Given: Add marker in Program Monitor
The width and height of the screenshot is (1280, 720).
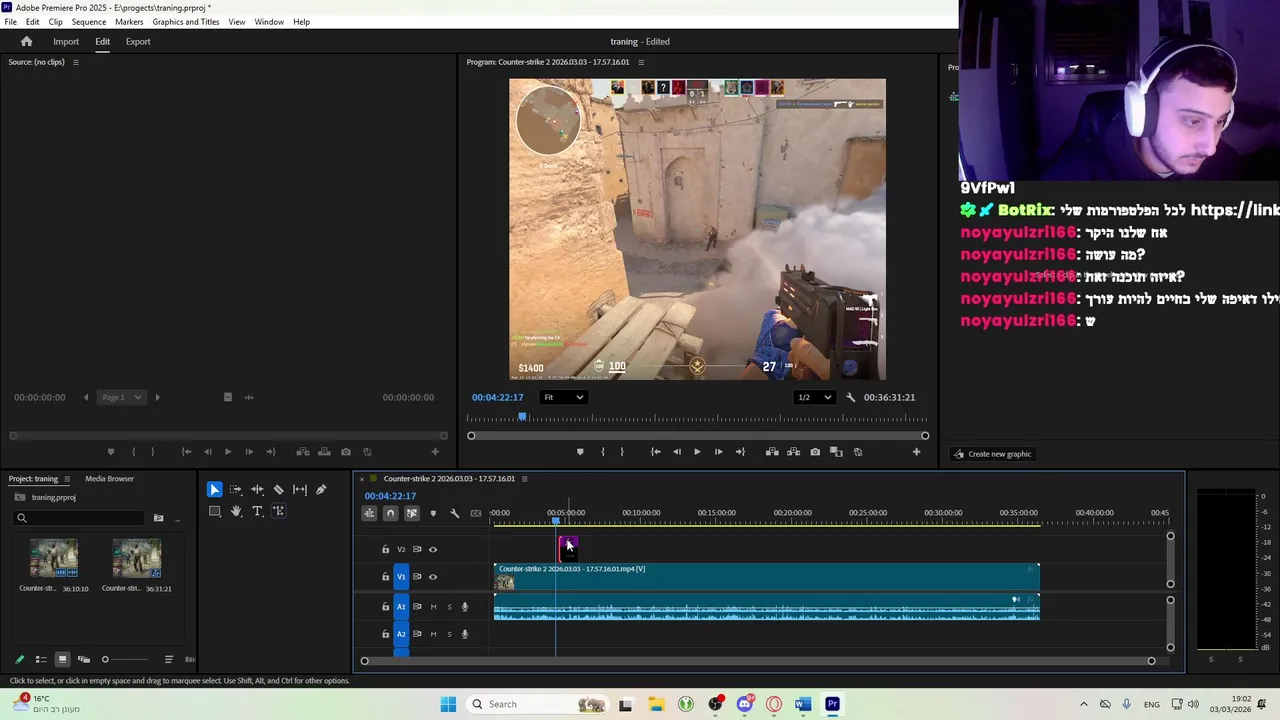Looking at the screenshot, I should 580,452.
